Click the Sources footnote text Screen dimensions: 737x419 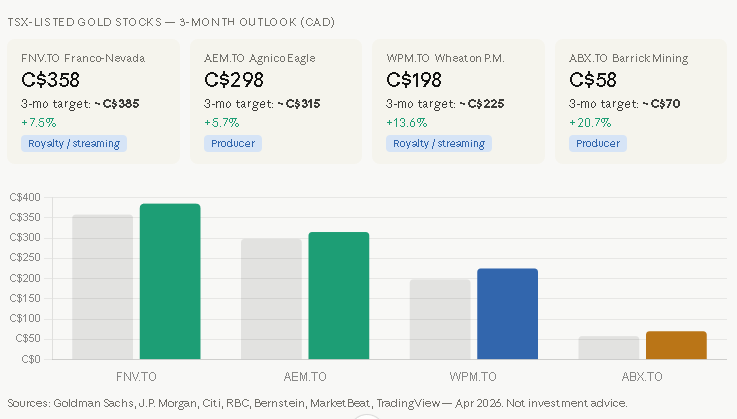(x=317, y=403)
